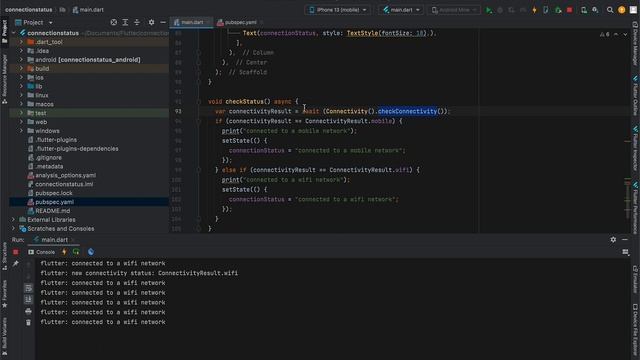Open the main.dart run configuration dropdown
Viewport: 640px width, 360px height.
click(x=401, y=10)
